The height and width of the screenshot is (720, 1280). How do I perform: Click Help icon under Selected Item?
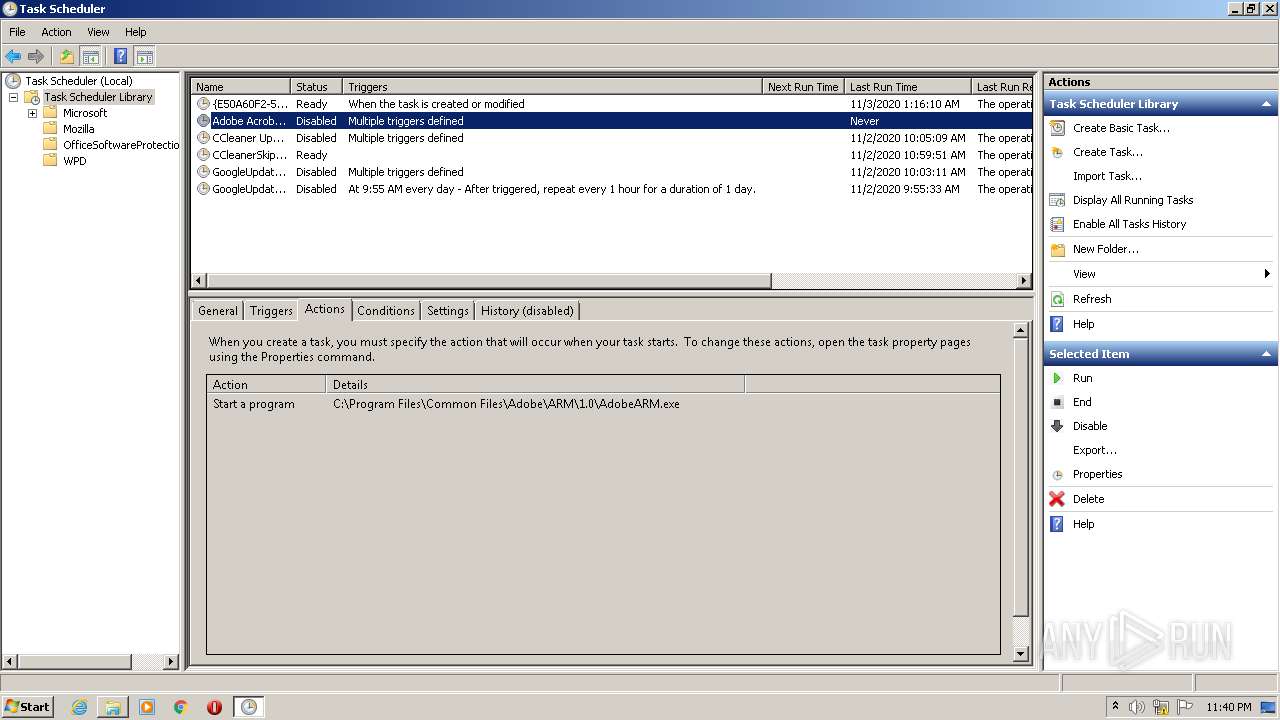(1057, 524)
